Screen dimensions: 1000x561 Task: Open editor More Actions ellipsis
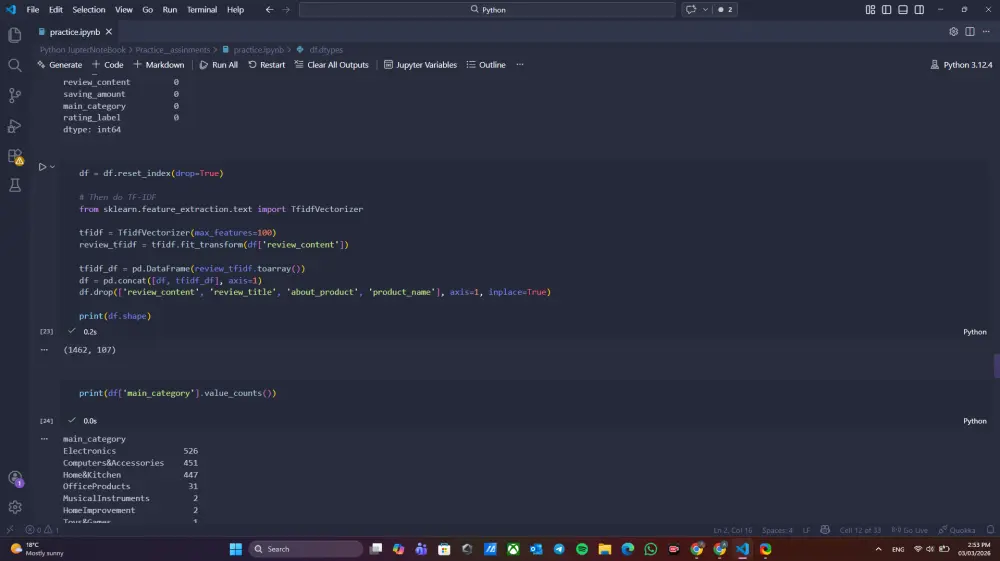tap(986, 32)
